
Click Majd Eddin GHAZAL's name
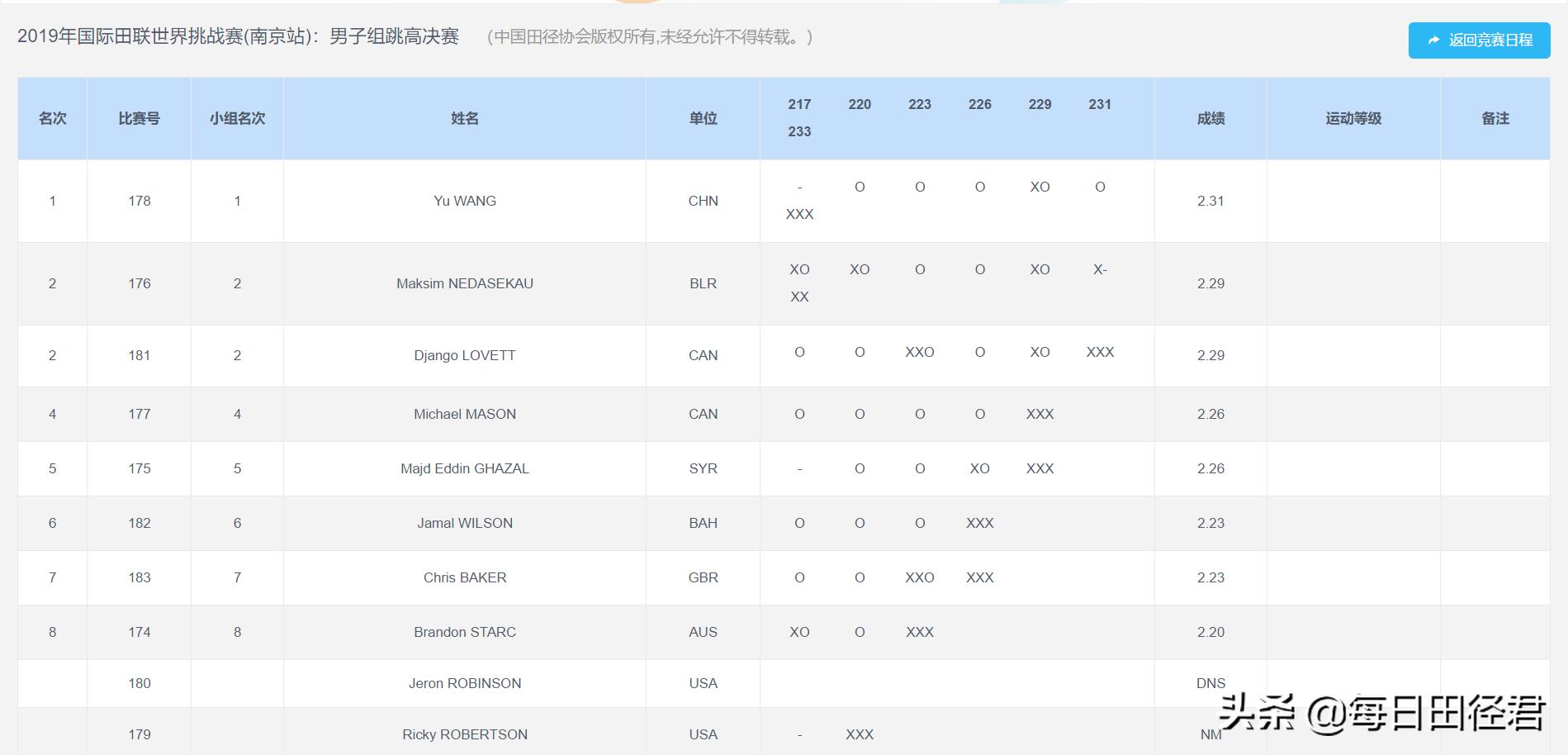(464, 468)
